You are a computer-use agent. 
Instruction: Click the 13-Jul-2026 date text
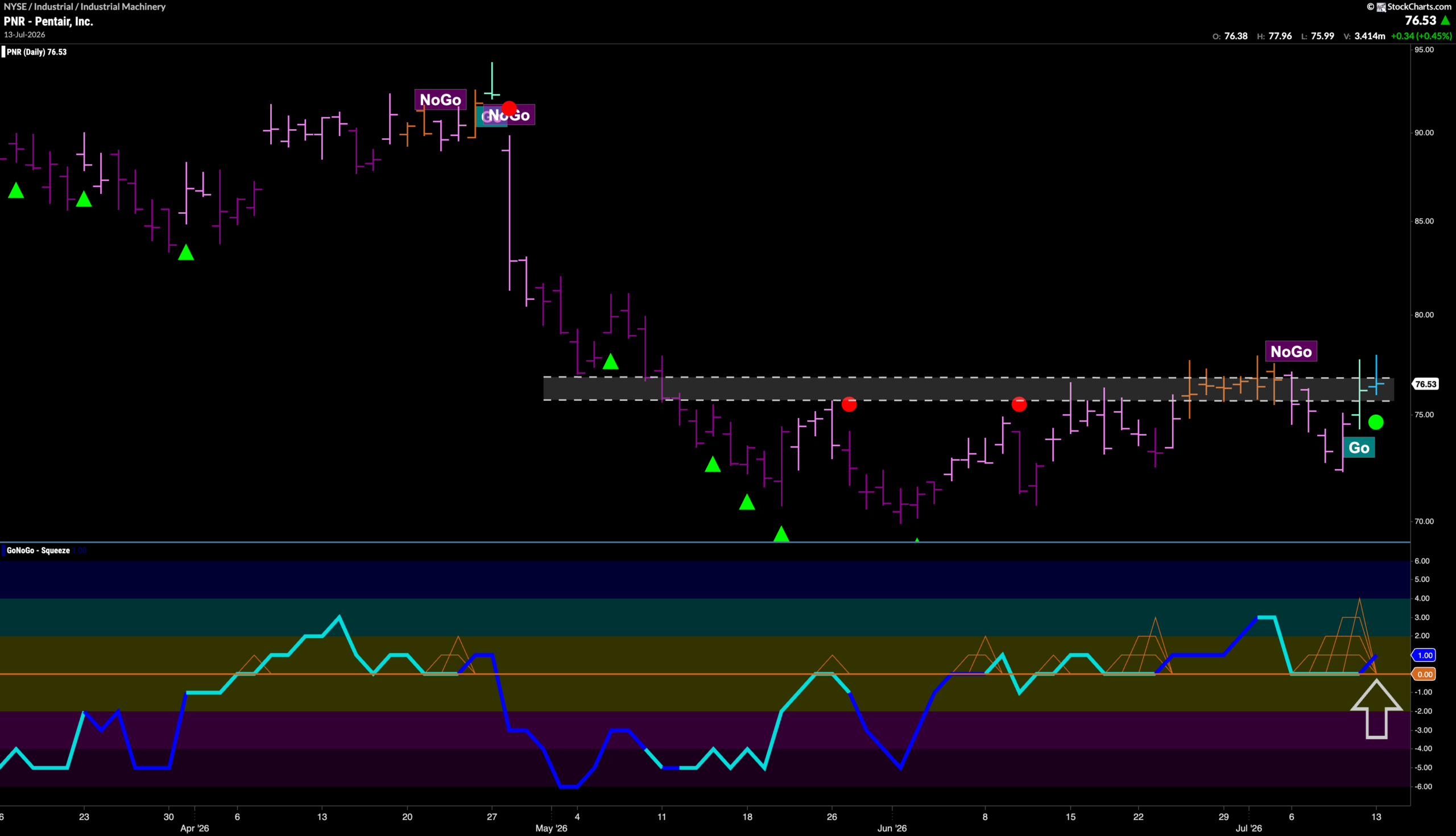[x=24, y=35]
